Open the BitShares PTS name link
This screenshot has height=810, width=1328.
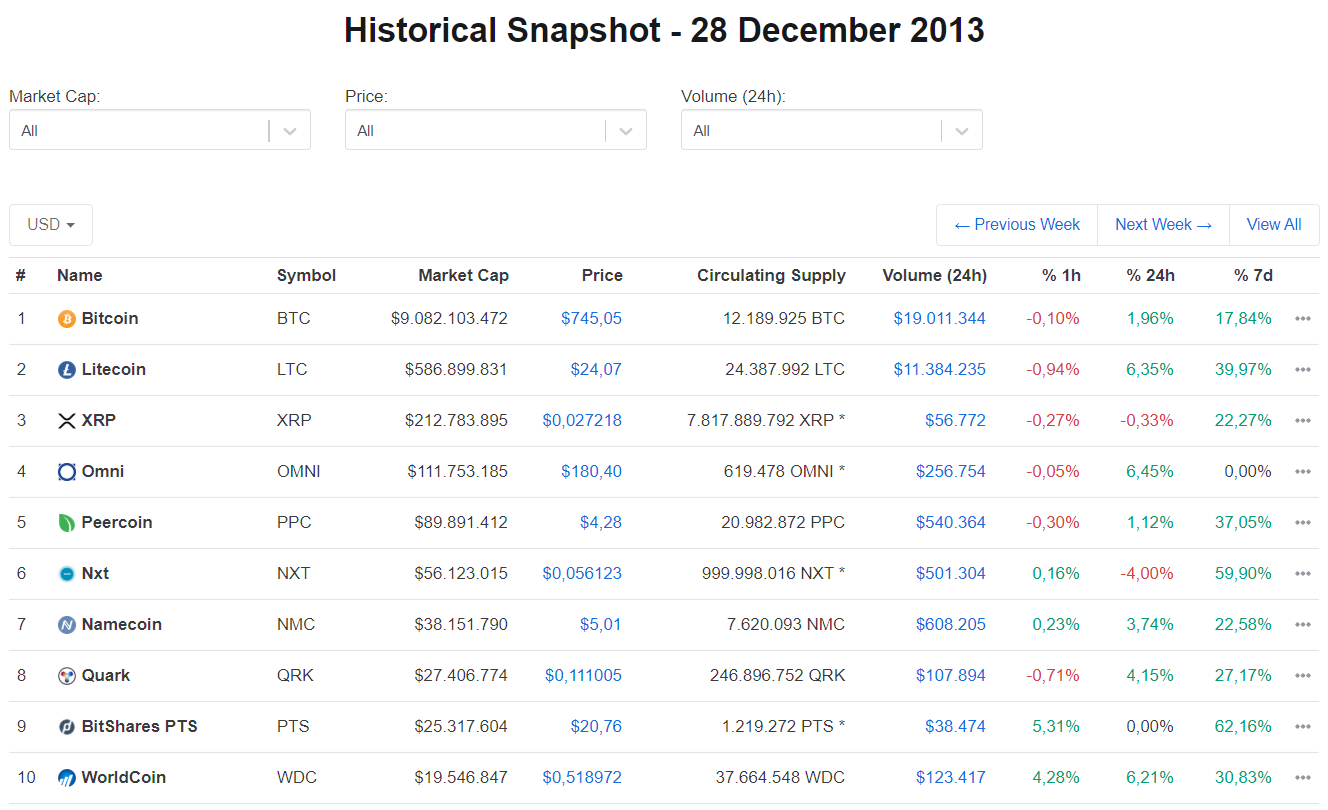[139, 727]
